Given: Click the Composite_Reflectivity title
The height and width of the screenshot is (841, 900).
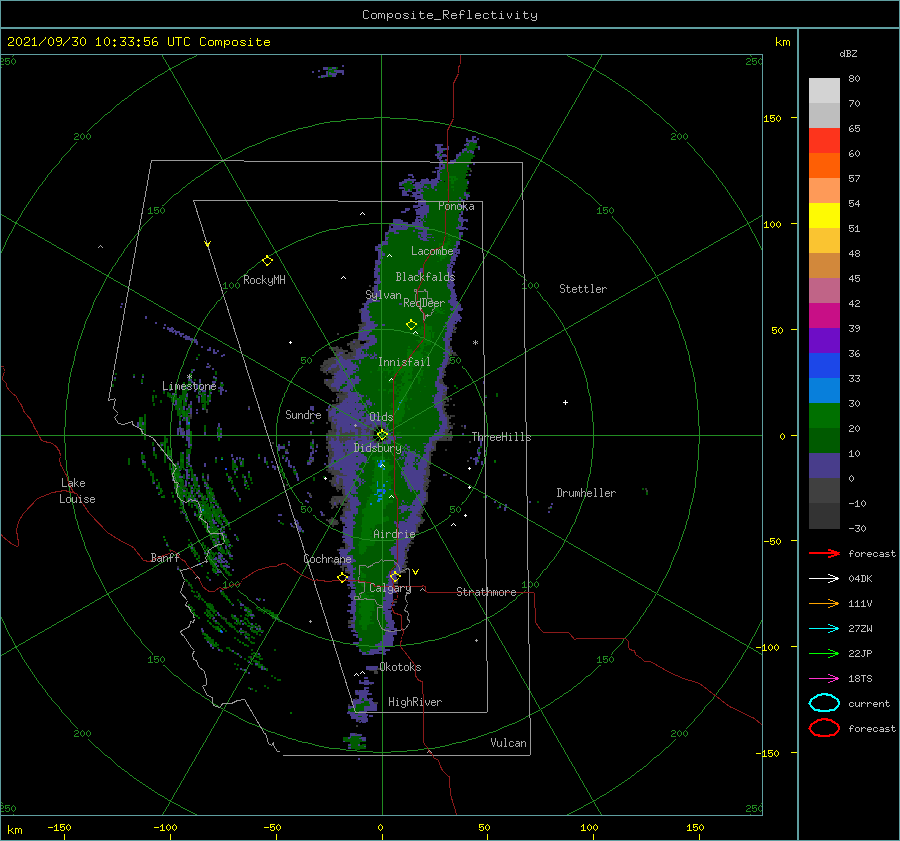Looking at the screenshot, I should [450, 15].
